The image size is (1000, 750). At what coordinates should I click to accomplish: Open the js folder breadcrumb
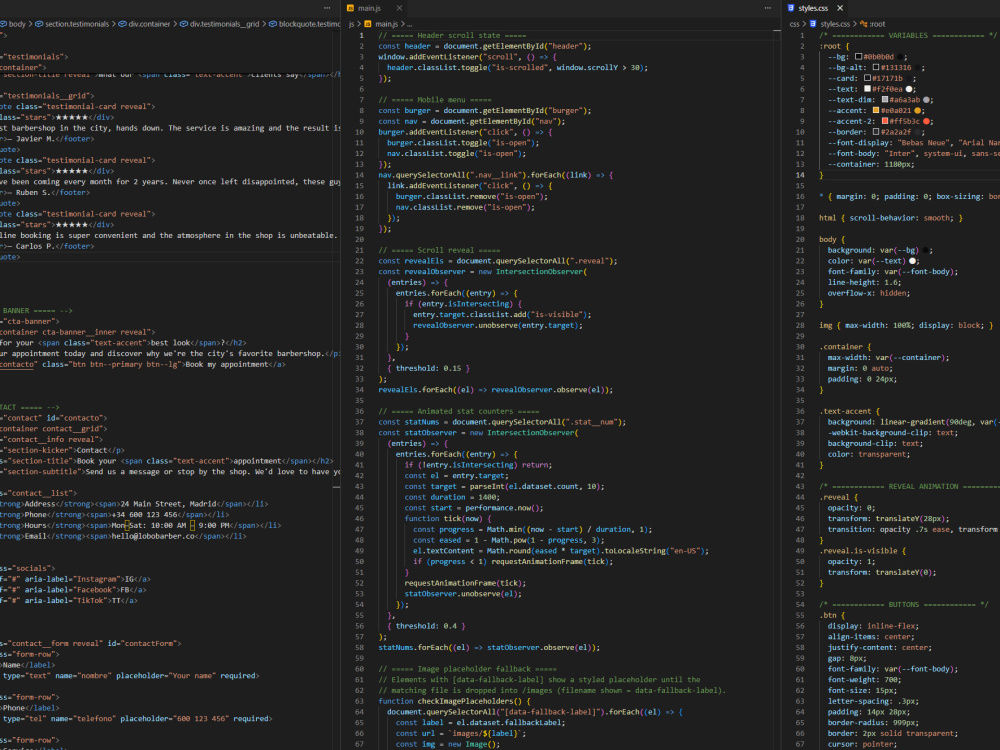tap(351, 24)
